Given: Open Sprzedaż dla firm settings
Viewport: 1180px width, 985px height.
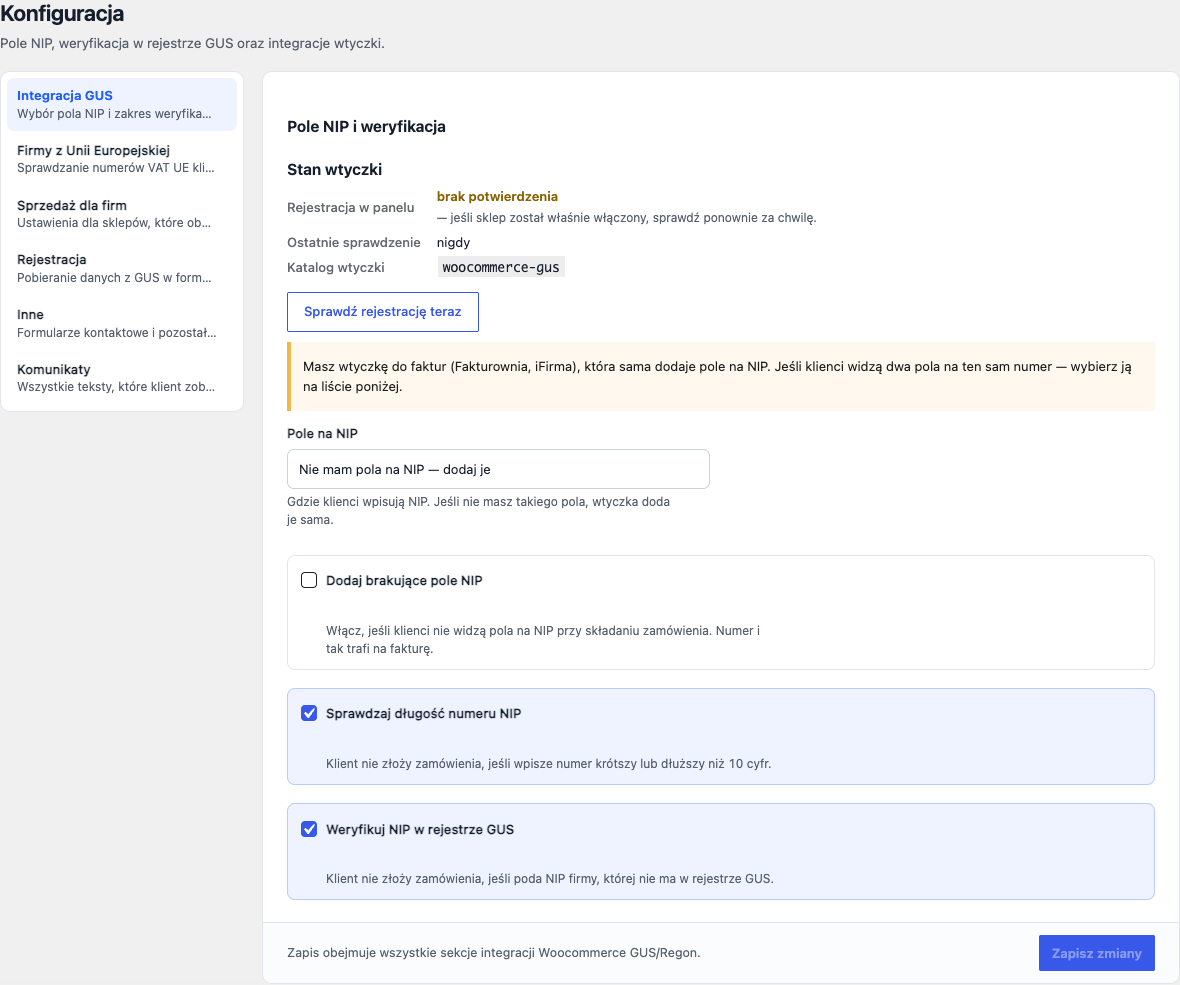Looking at the screenshot, I should (x=121, y=214).
